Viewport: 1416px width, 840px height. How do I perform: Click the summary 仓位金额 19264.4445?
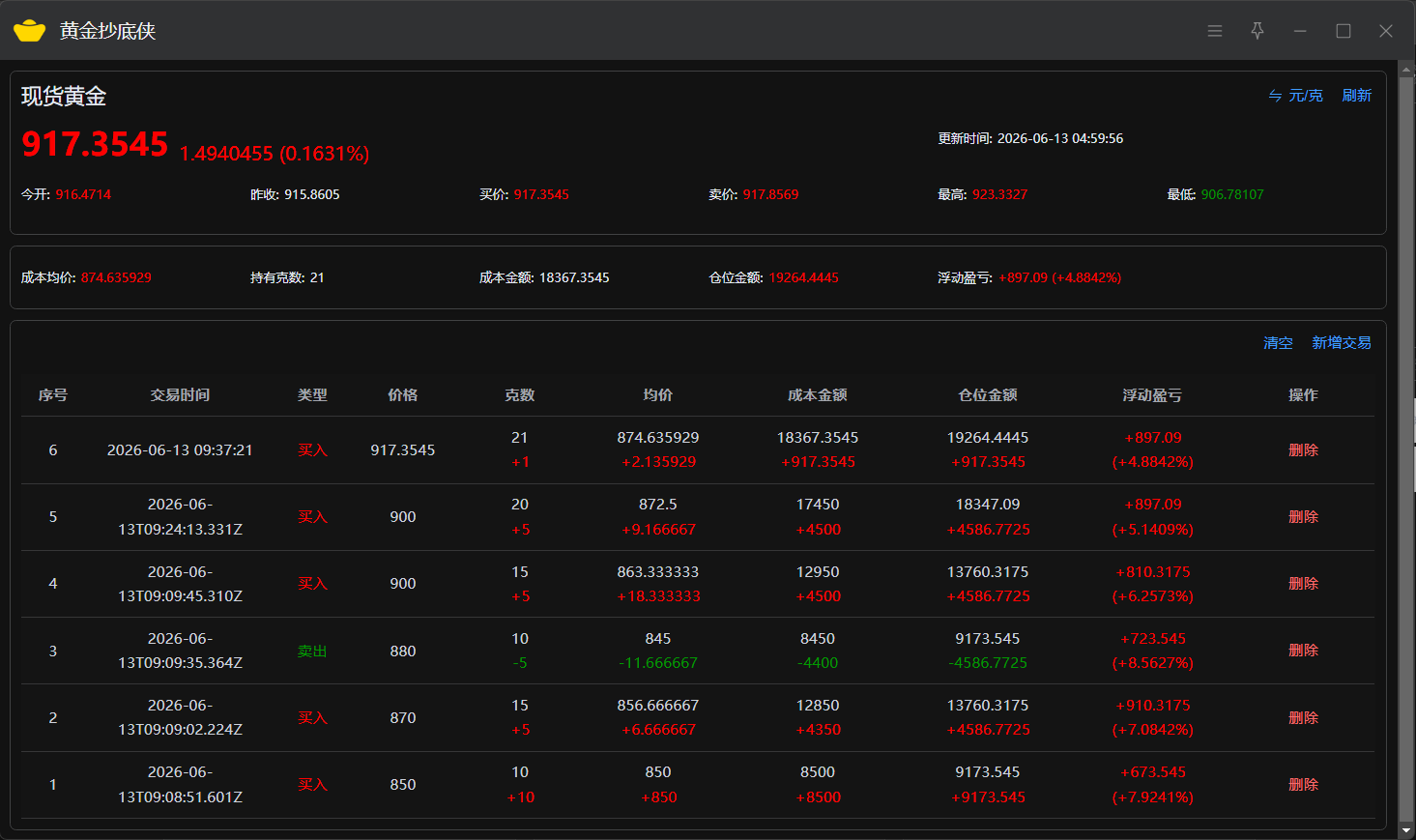pyautogui.click(x=804, y=277)
